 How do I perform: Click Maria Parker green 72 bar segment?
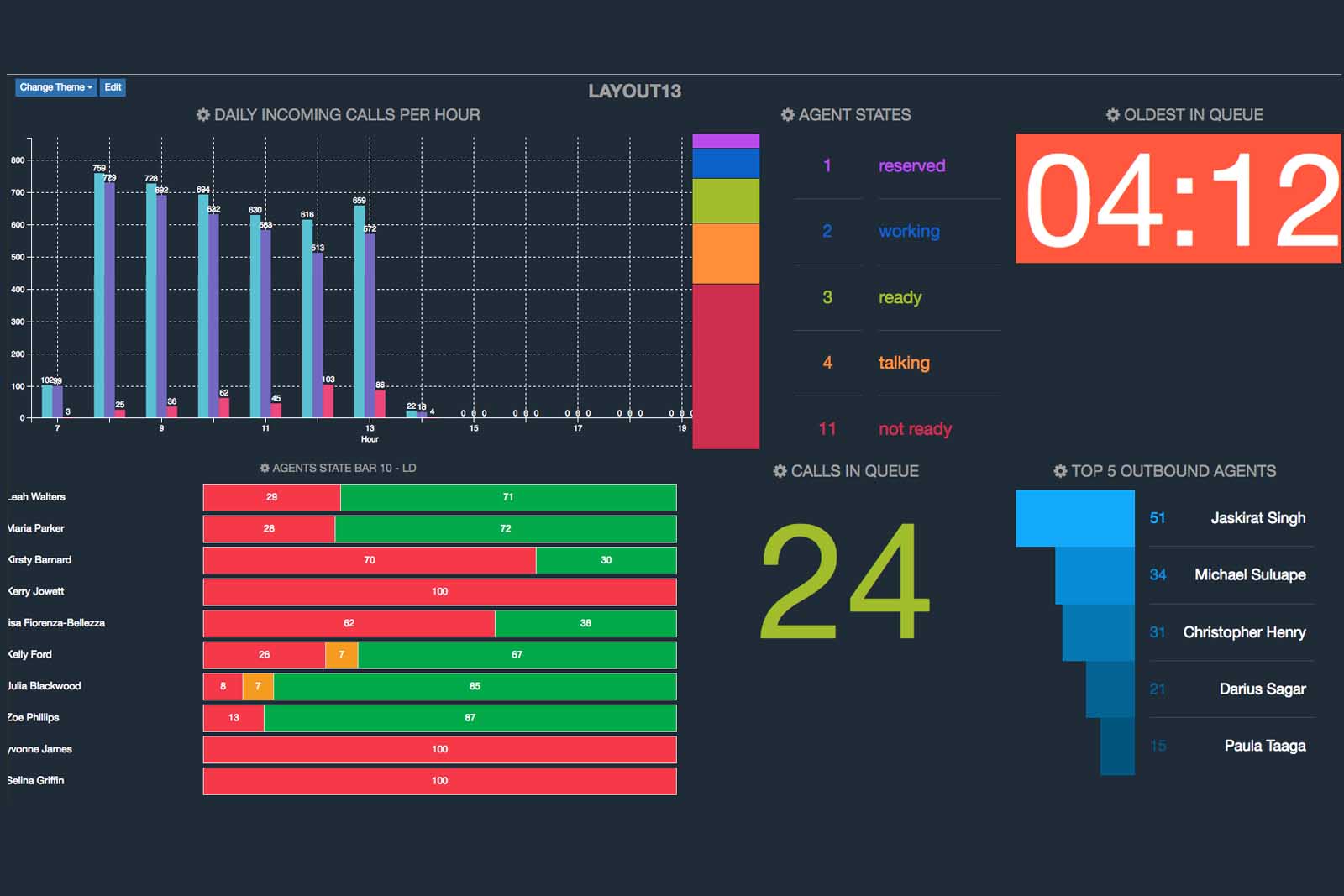[506, 529]
